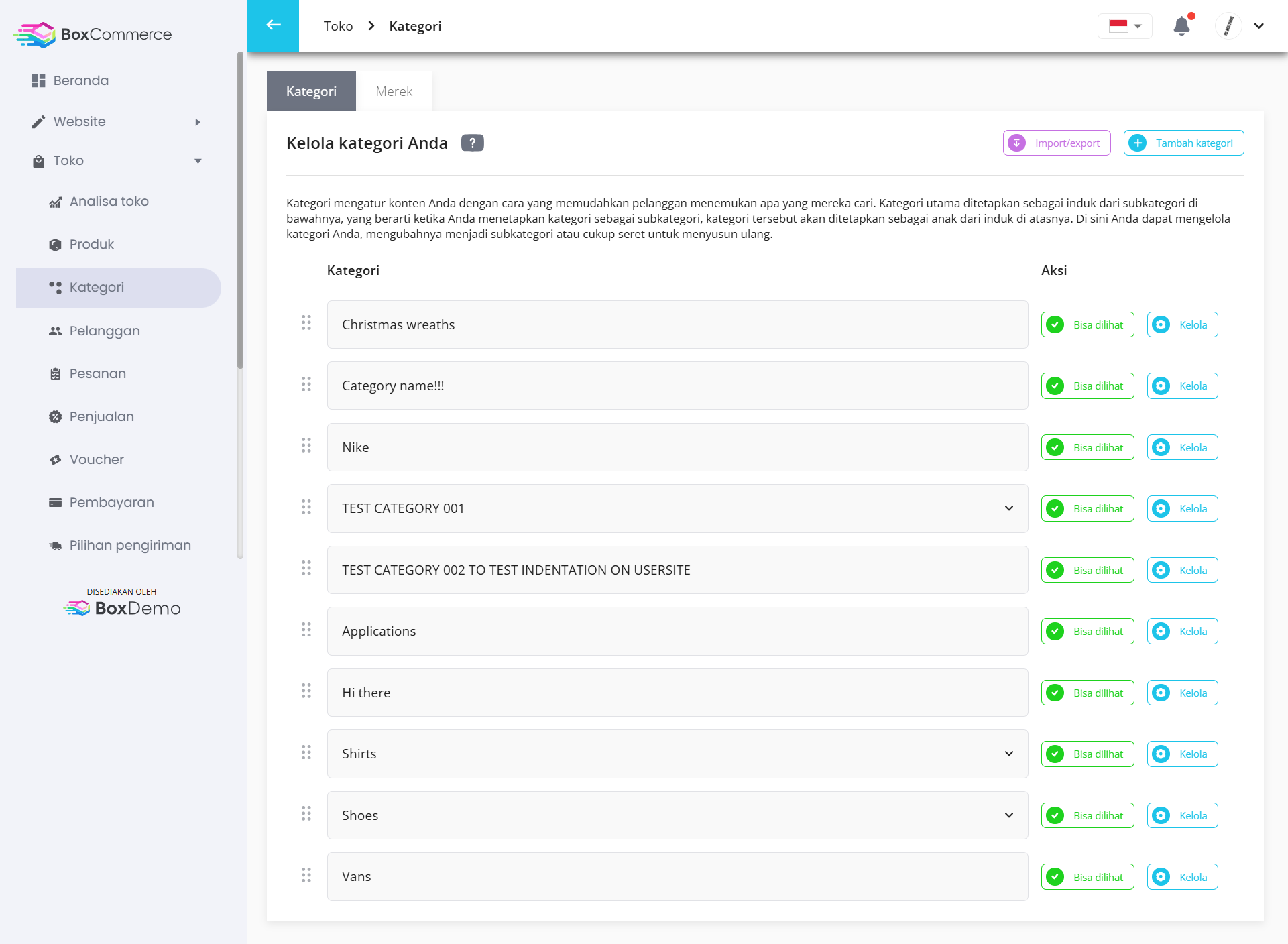Open Pilihan pengiriman in sidebar
This screenshot has width=1288, height=944.
pyautogui.click(x=118, y=545)
